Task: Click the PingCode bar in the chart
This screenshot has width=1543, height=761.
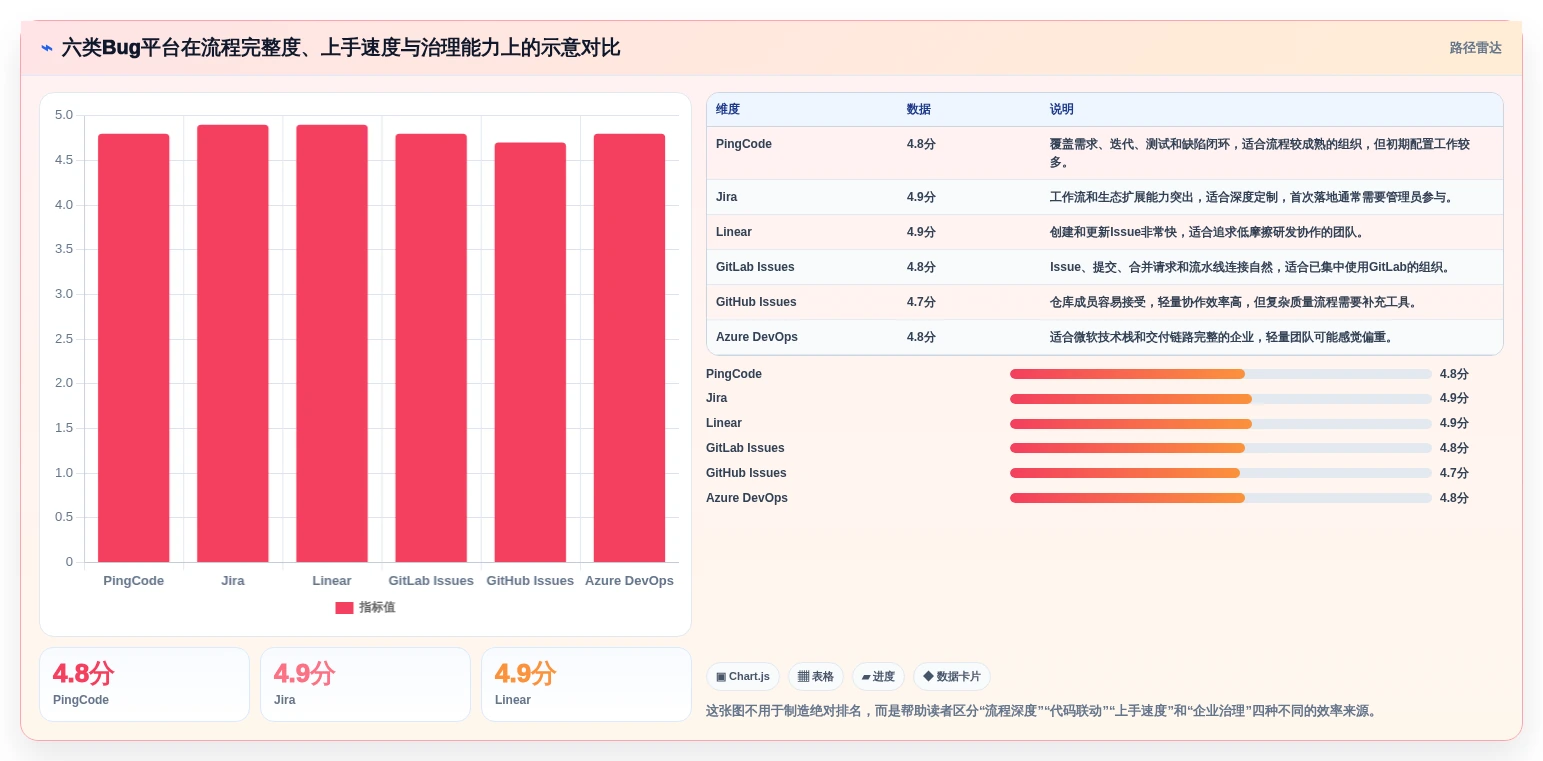Action: coord(134,348)
